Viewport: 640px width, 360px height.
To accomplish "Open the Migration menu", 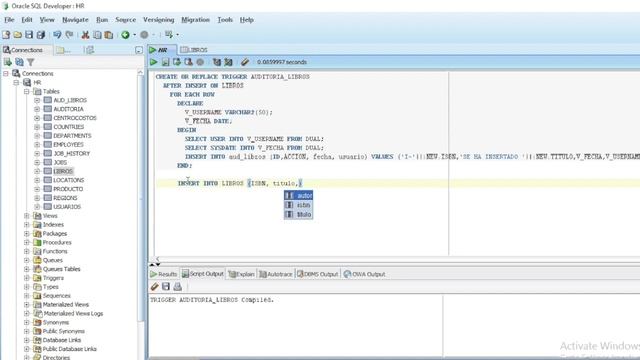I will tap(196, 20).
